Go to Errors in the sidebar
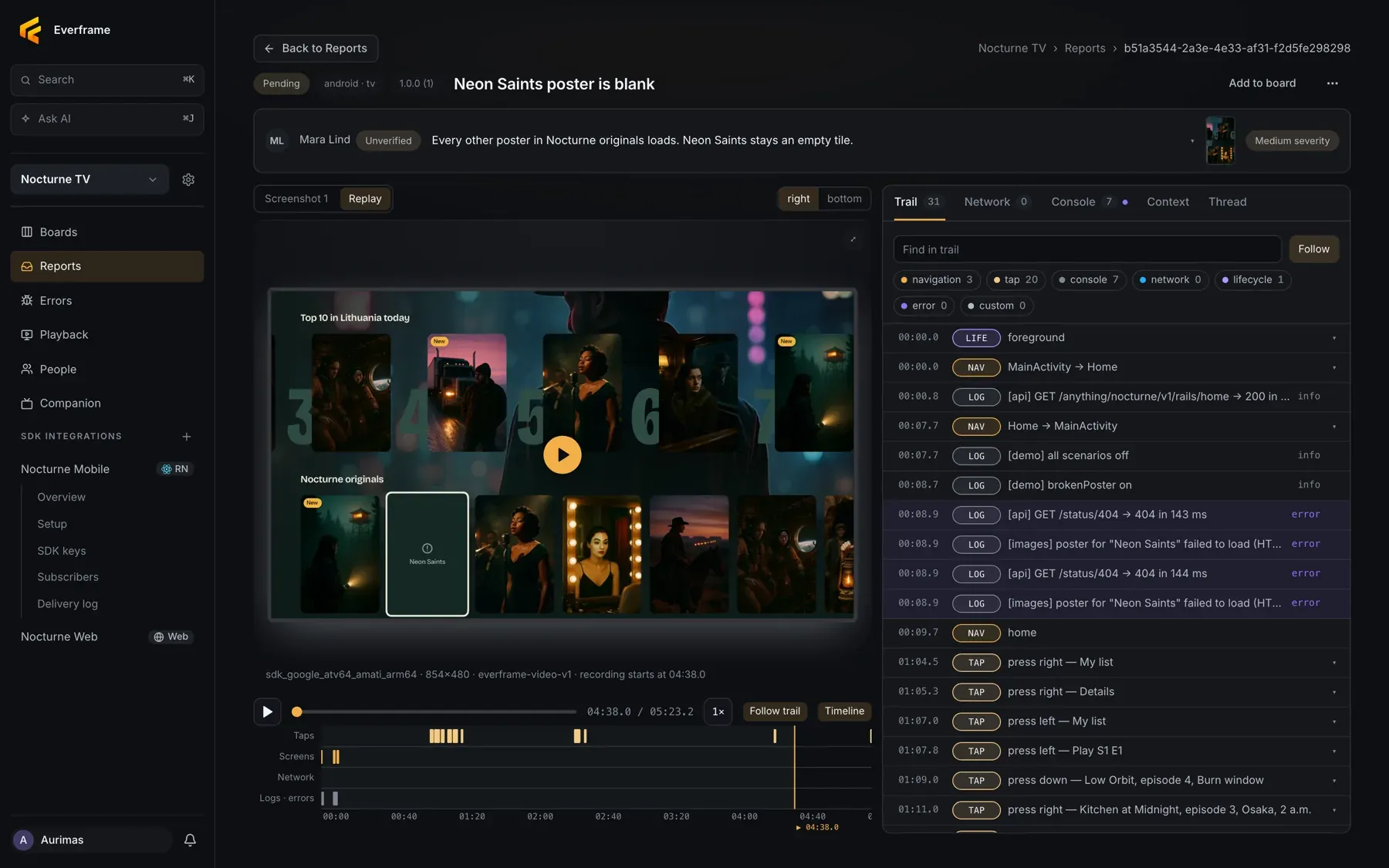 [107, 301]
